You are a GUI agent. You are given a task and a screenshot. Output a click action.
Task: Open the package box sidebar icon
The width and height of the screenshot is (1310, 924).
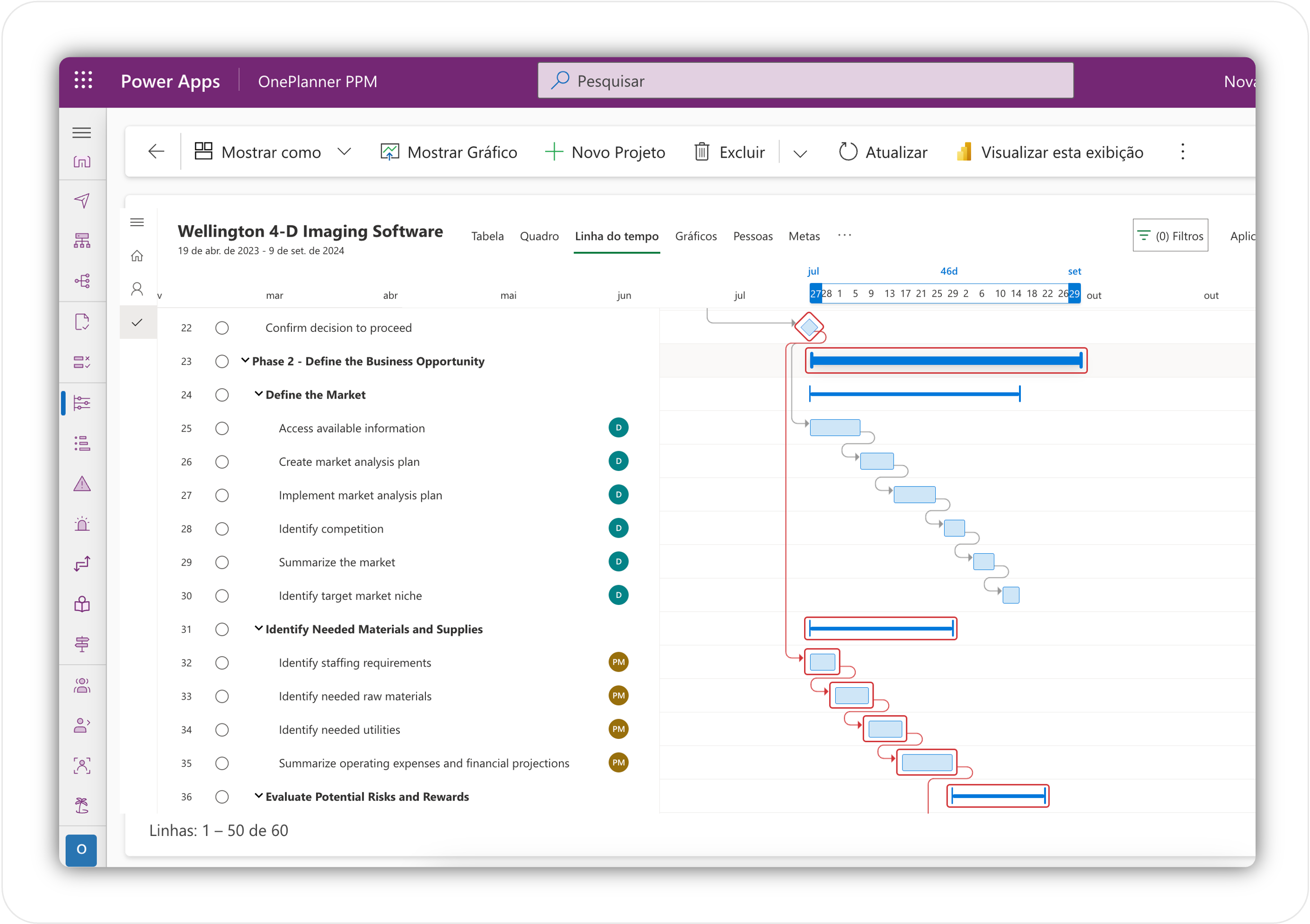tap(81, 604)
